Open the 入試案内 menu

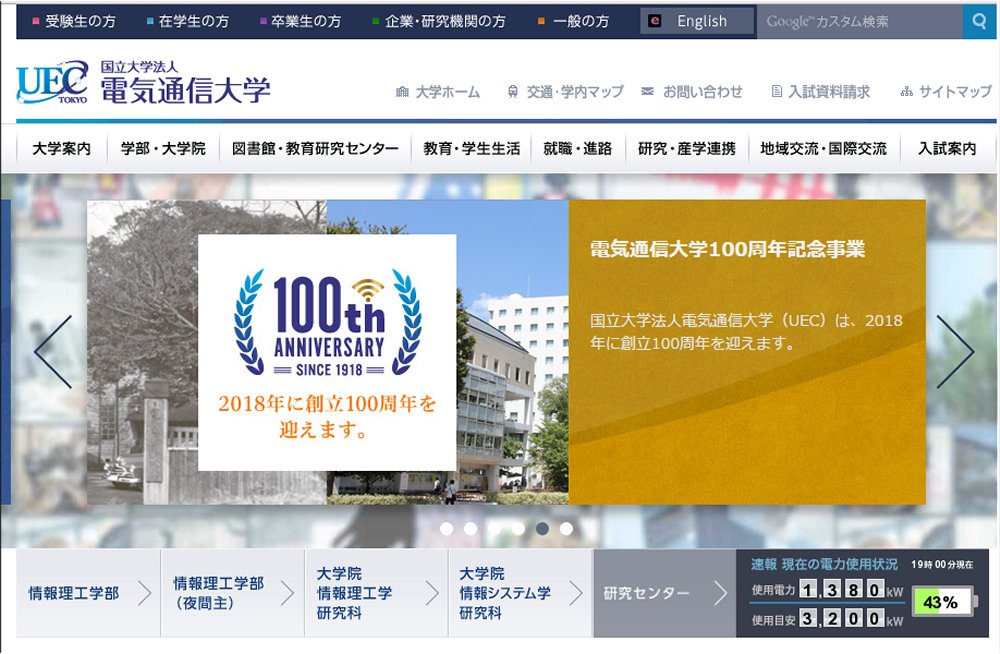[947, 148]
